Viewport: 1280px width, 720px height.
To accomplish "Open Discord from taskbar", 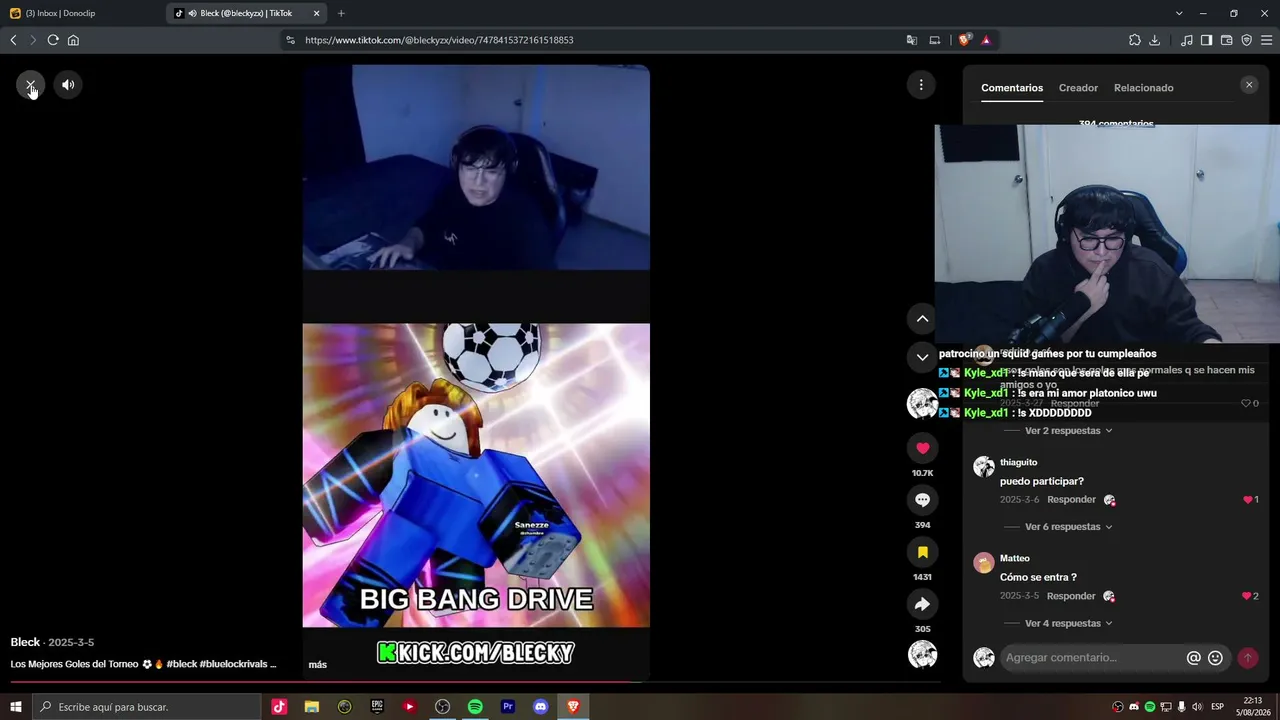I will [541, 707].
